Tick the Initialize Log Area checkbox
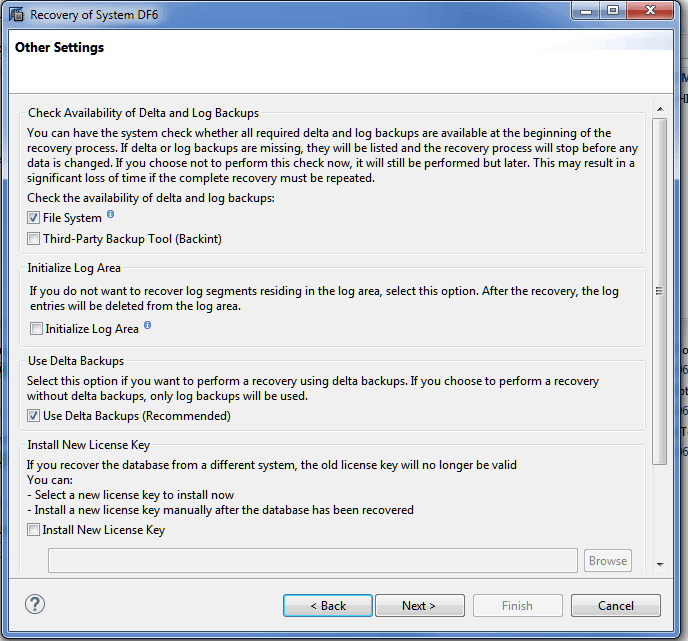688x641 pixels. pos(36,329)
